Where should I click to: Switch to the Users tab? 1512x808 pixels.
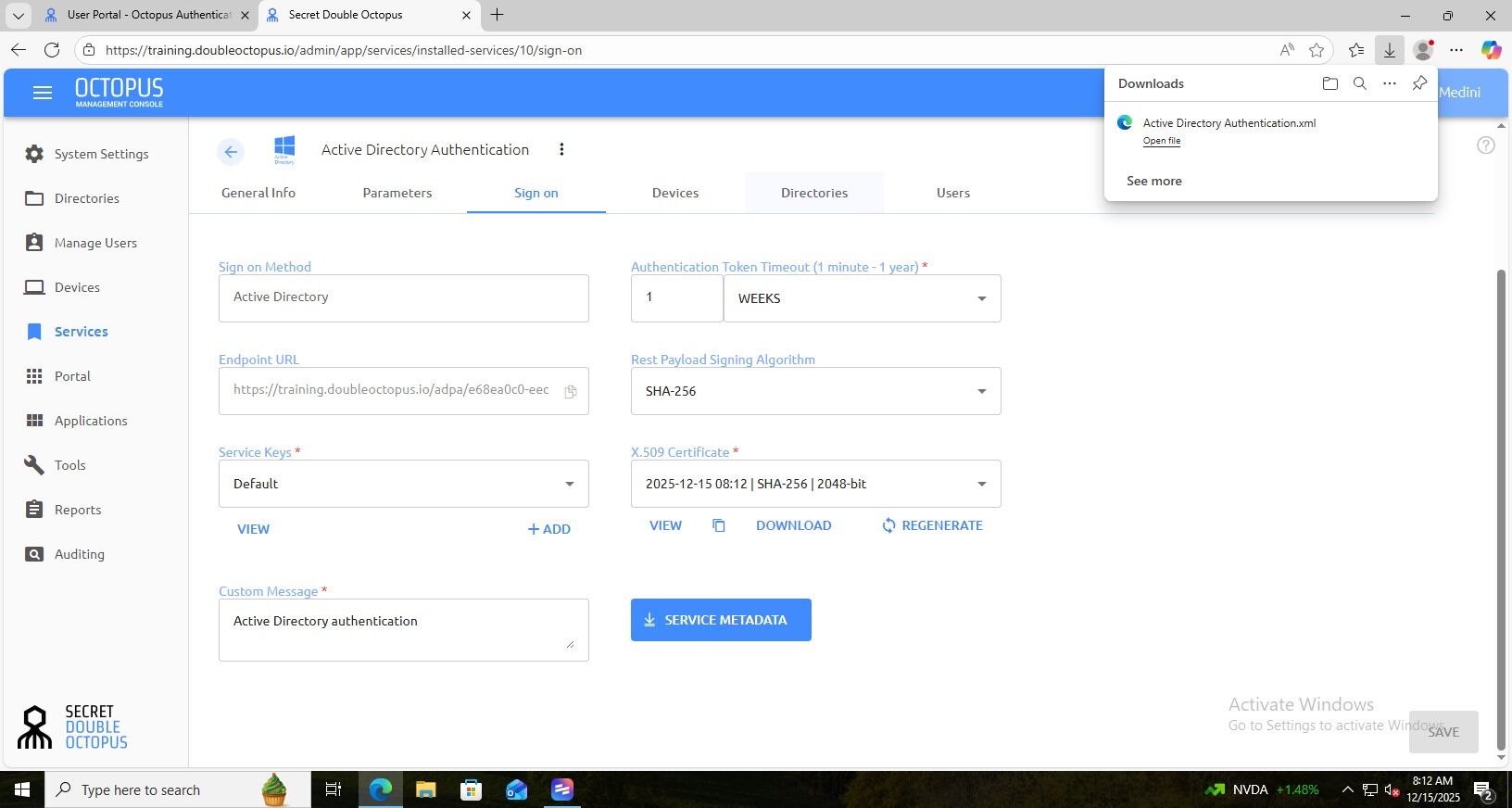(953, 193)
